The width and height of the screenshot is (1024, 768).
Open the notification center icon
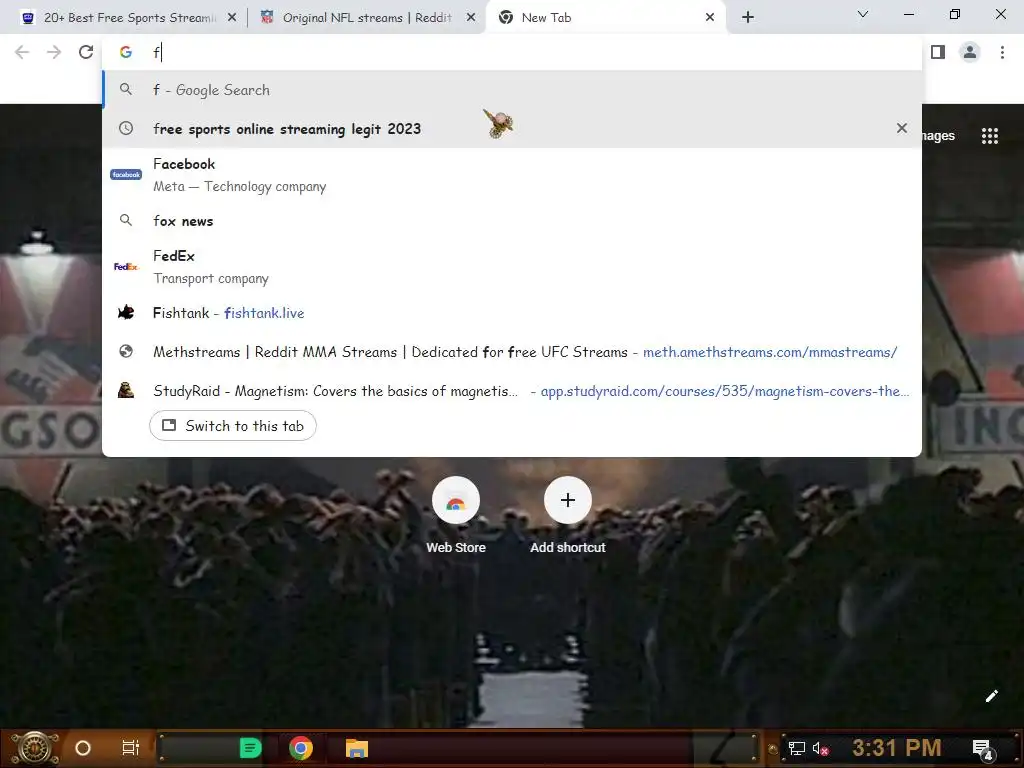tap(982, 748)
